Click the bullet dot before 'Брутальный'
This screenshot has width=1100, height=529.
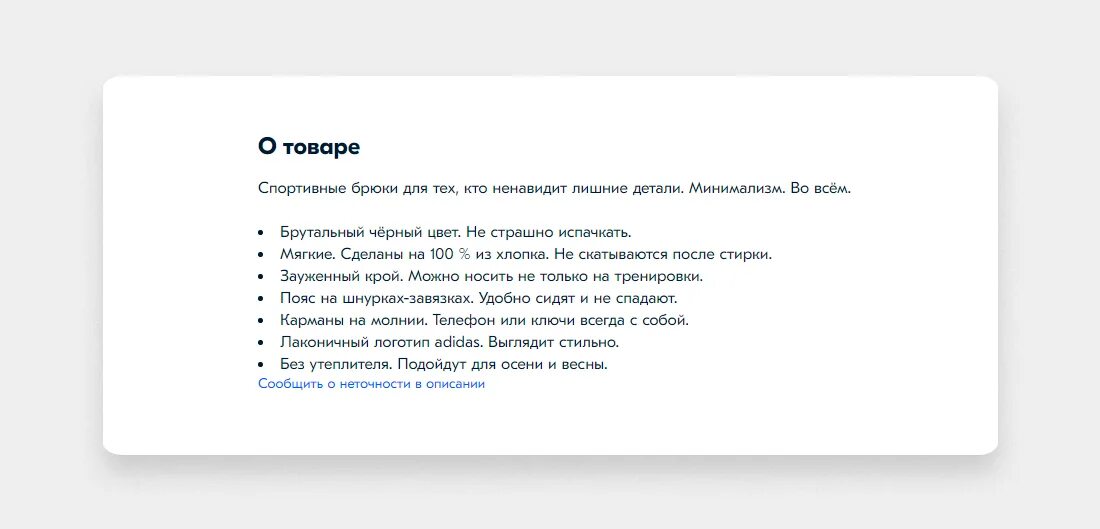261,233
